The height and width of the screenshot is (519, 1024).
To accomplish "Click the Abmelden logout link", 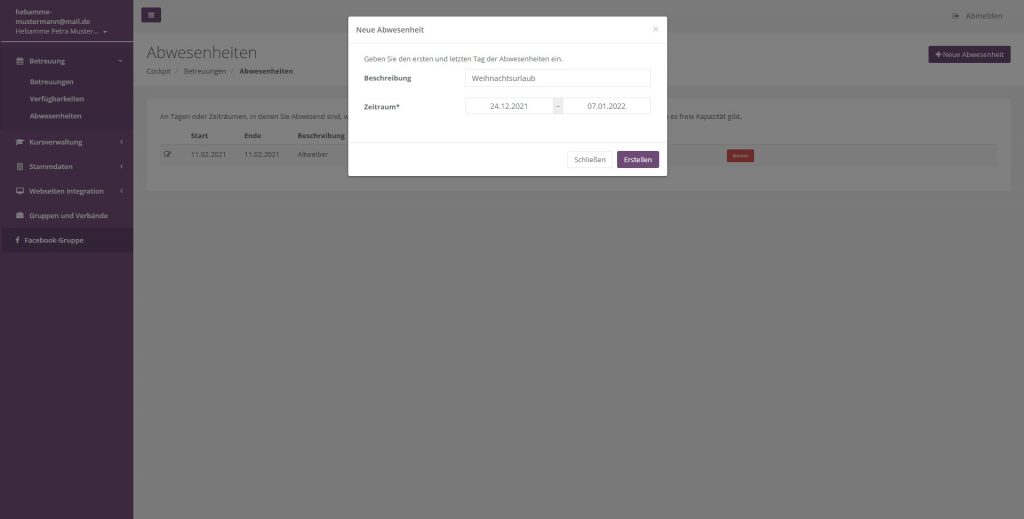I will 978,16.
